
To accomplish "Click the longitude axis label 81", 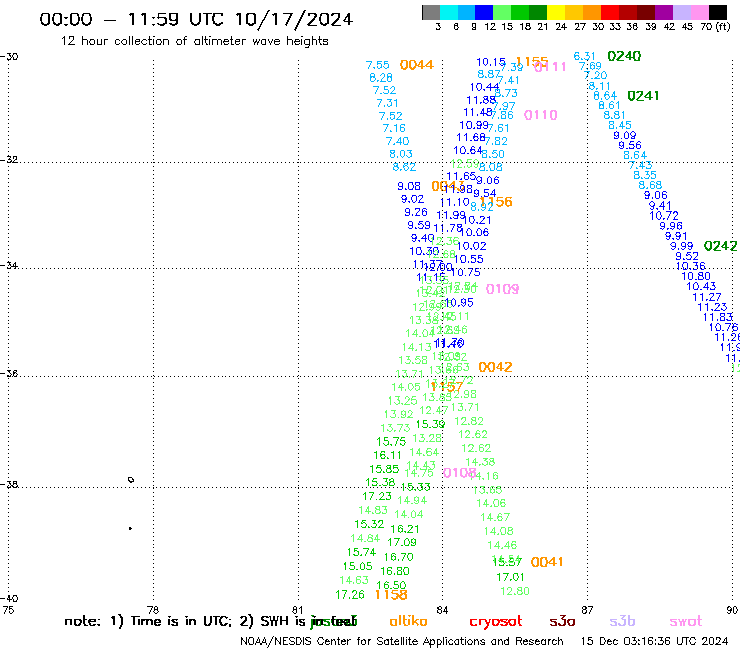I will 297,610.
